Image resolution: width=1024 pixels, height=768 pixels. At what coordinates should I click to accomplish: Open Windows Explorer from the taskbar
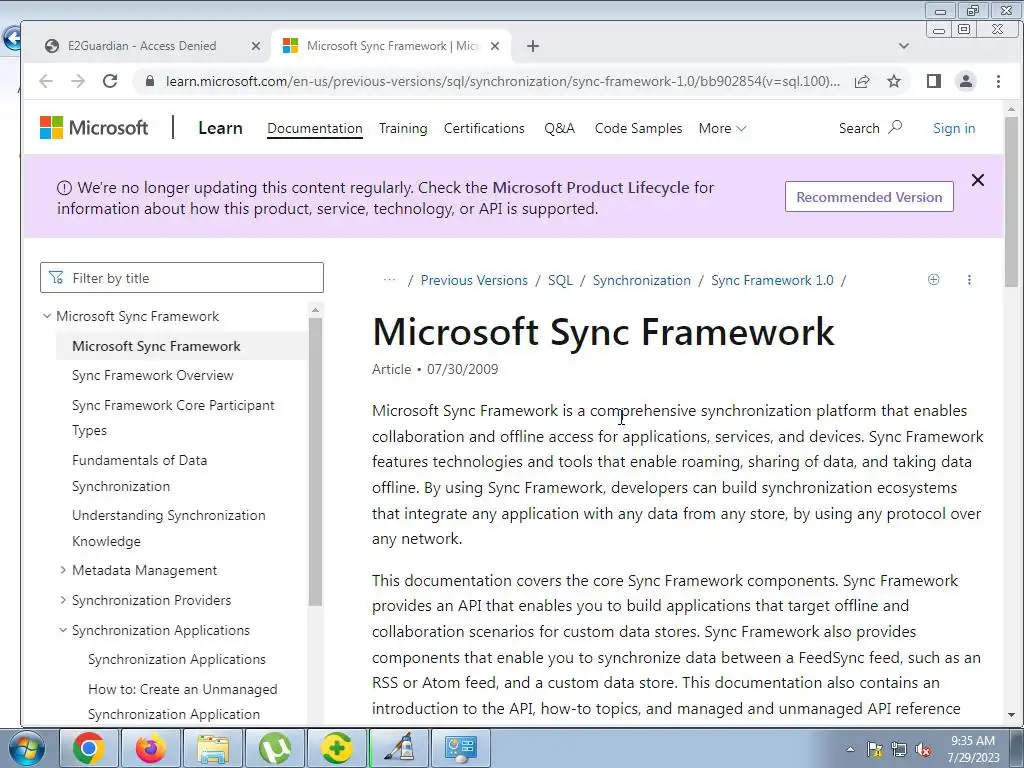212,748
